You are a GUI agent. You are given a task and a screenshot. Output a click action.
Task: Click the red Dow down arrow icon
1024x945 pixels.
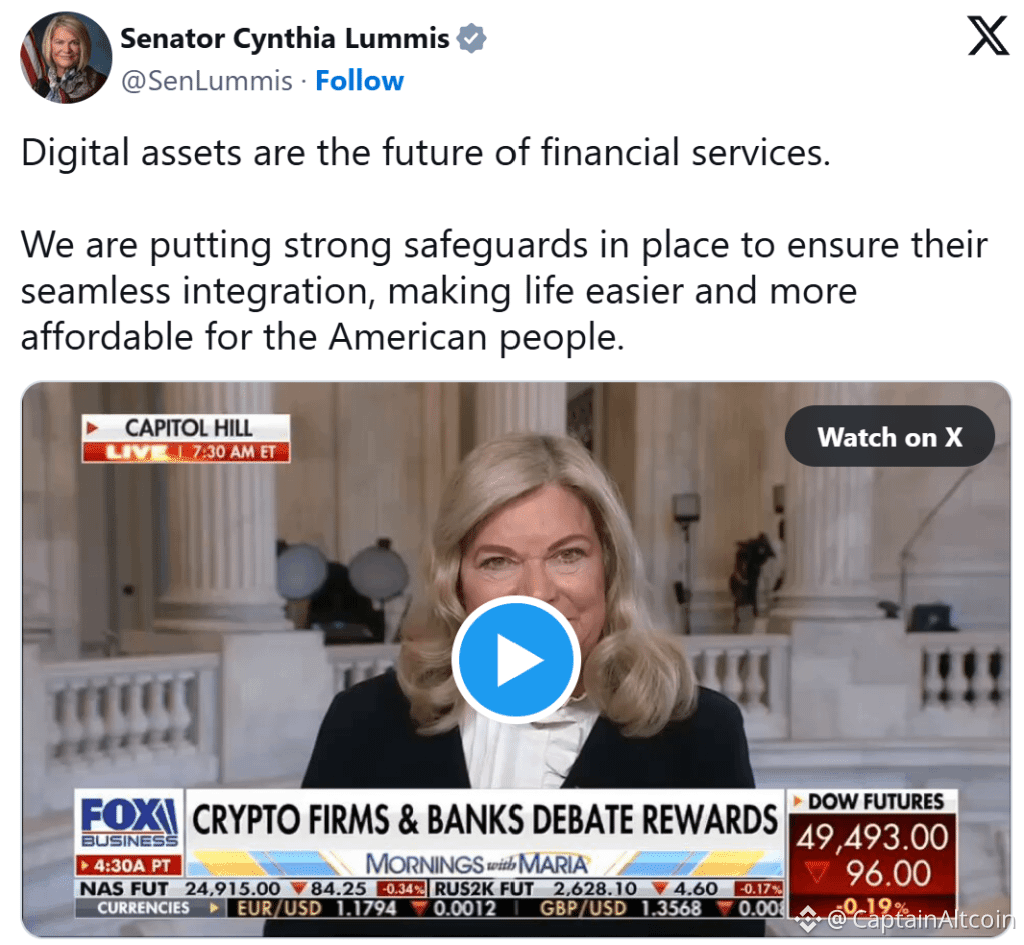816,872
